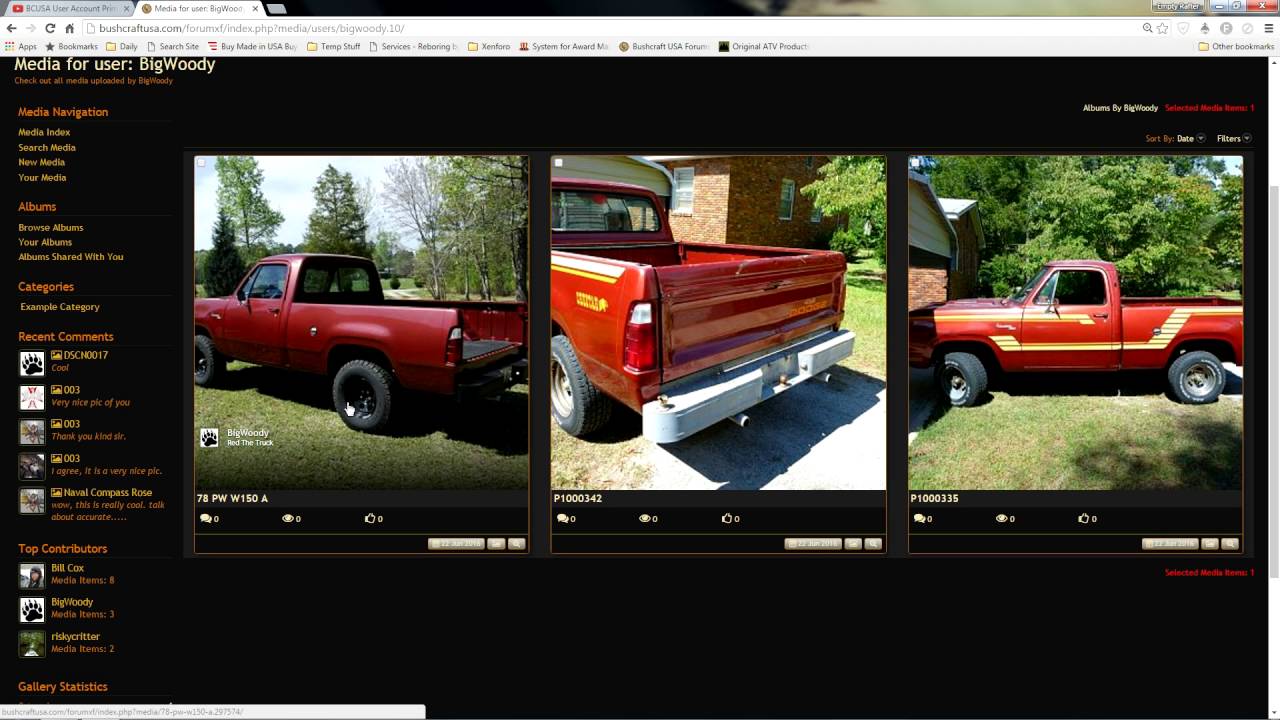Screen dimensions: 1280x720
Task: Click the thumbs-up like icon under P1000335
Action: [x=1084, y=518]
